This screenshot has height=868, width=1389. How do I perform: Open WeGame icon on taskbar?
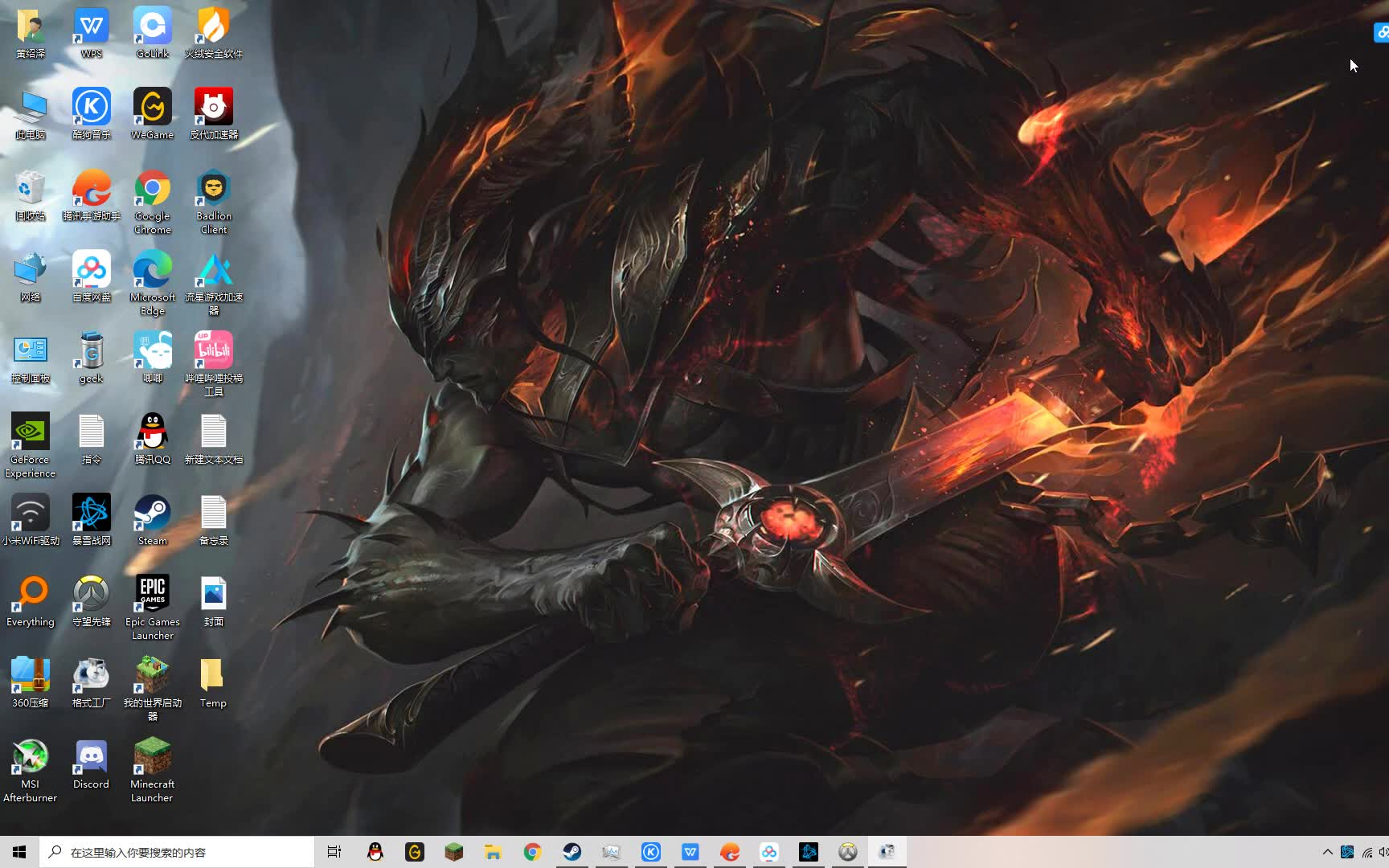(x=415, y=852)
